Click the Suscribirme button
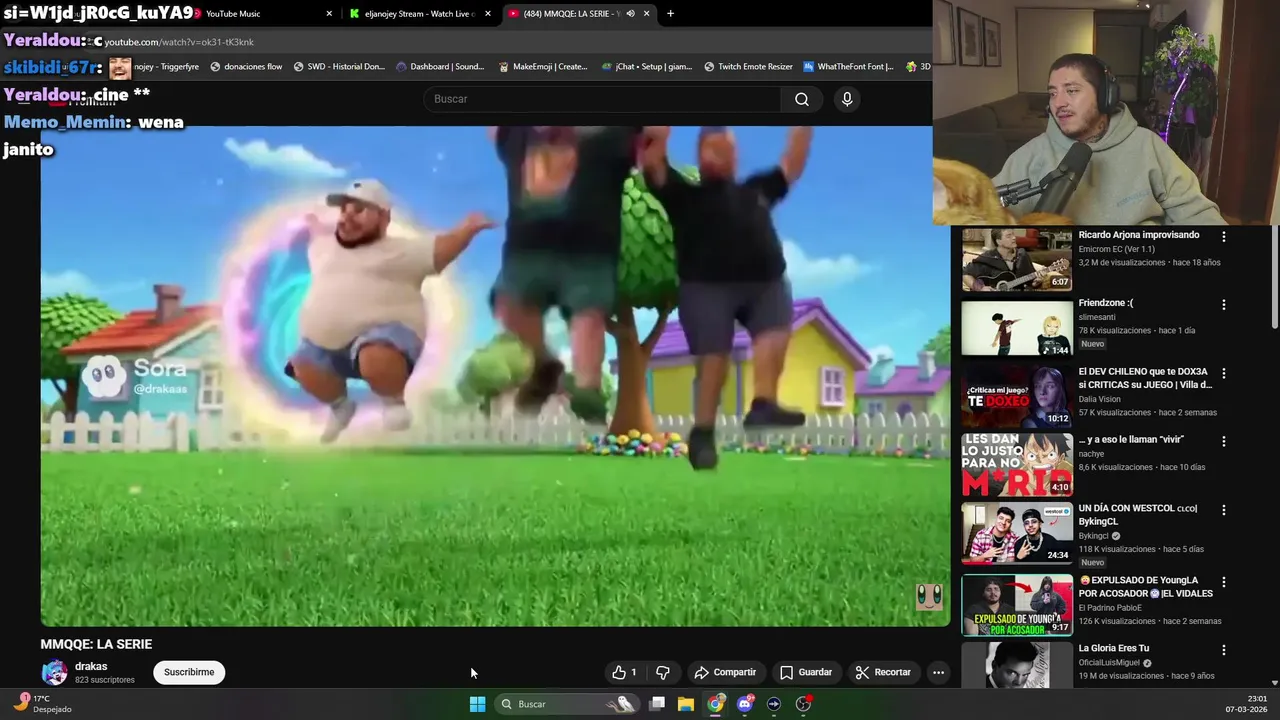The image size is (1280, 720). [189, 672]
